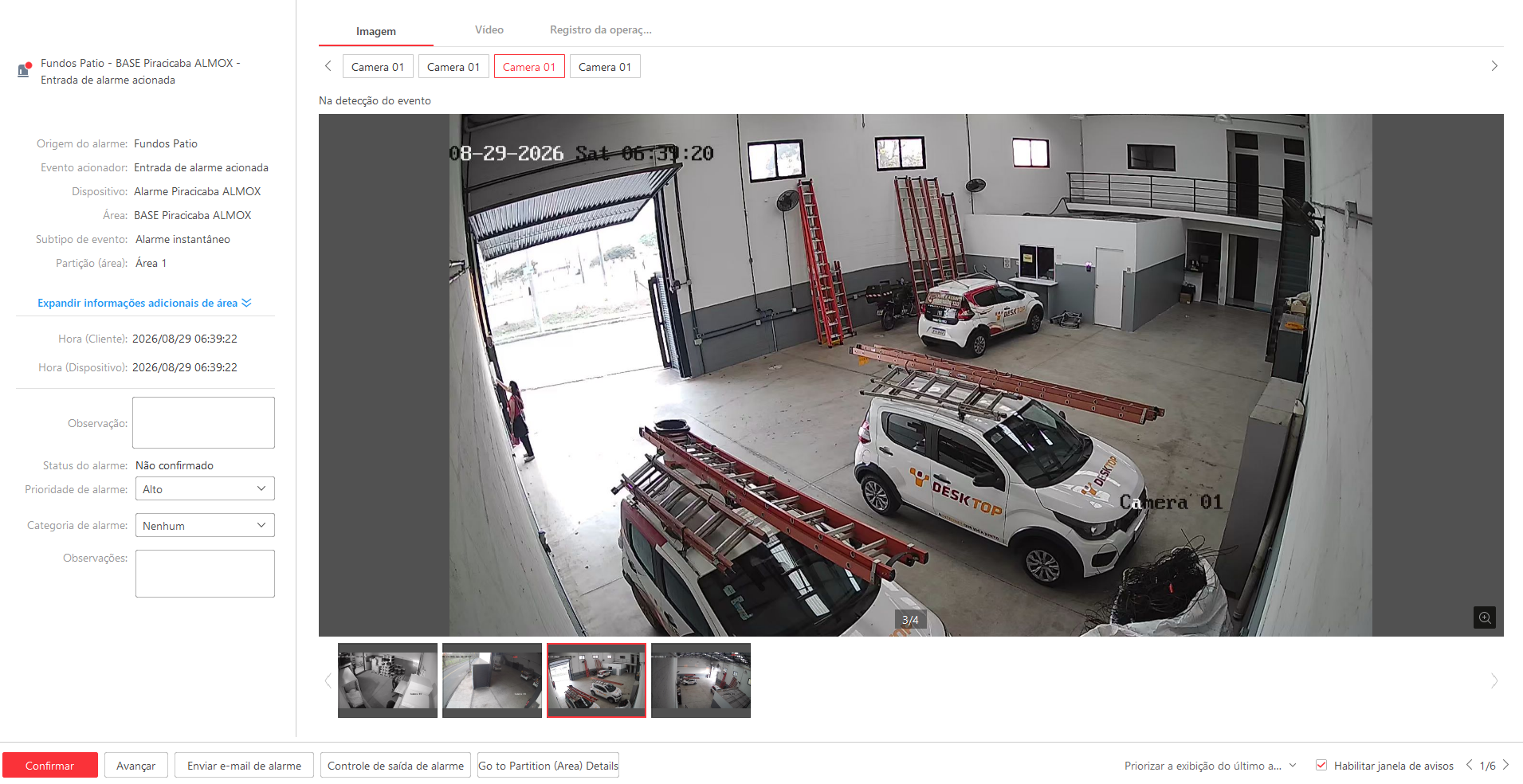Toggle Habilitar janela de avisos checkbox
Image resolution: width=1523 pixels, height=784 pixels.
tap(1321, 765)
